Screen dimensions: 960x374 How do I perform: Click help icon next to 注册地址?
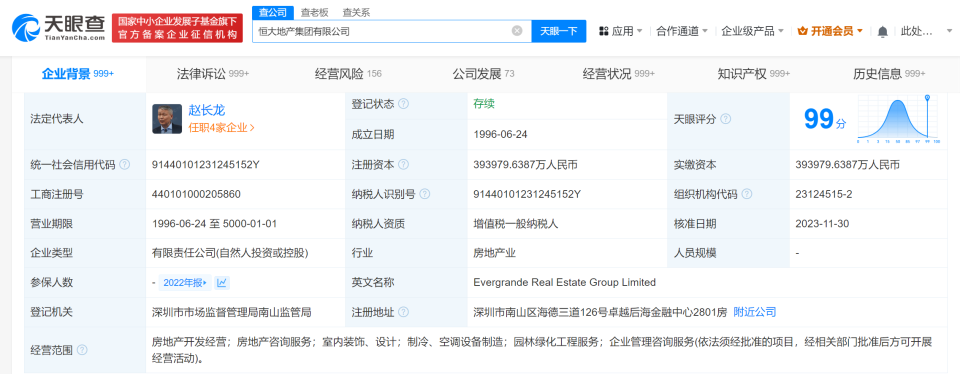tap(403, 312)
